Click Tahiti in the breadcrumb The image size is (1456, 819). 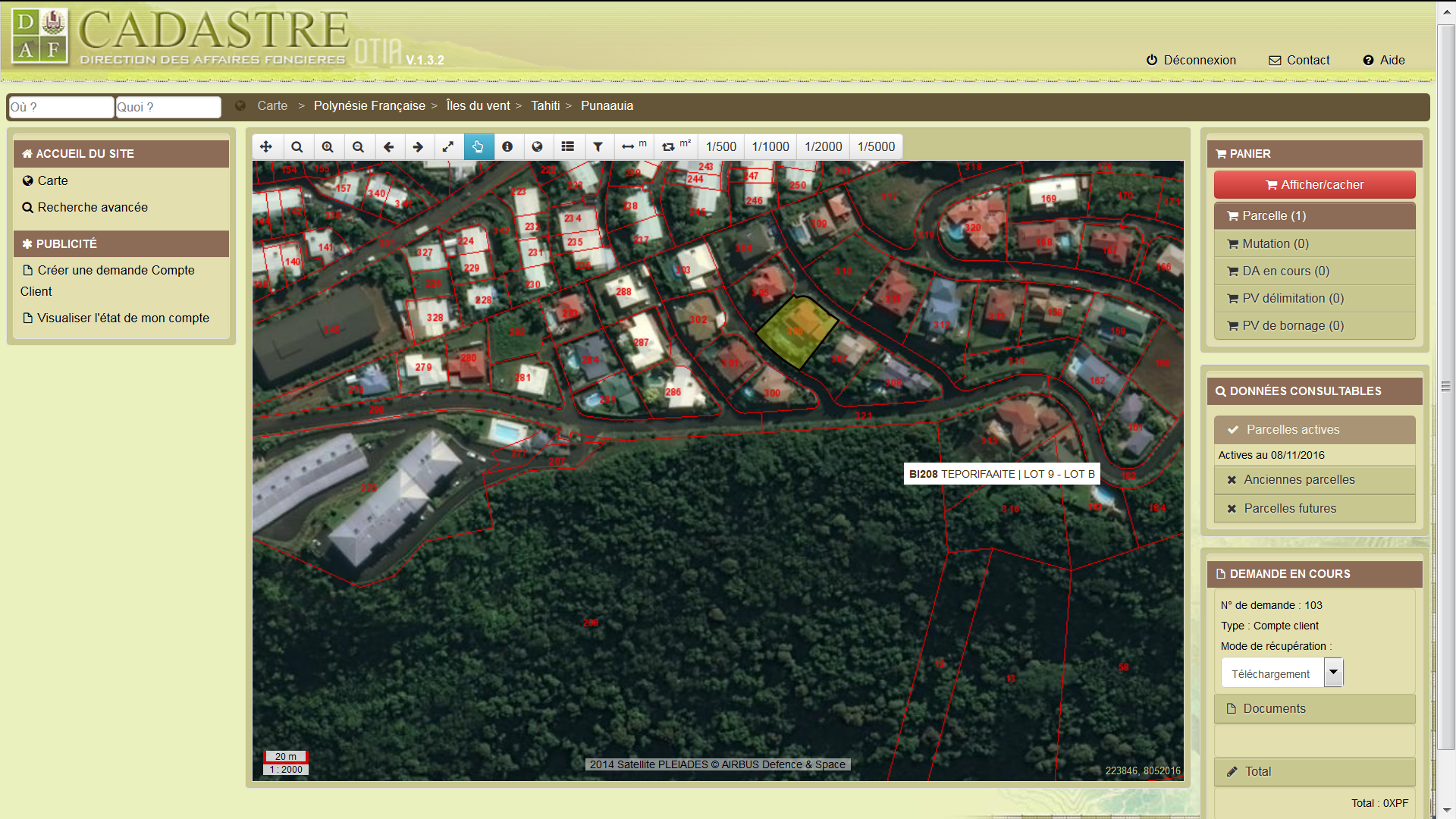pyautogui.click(x=545, y=105)
